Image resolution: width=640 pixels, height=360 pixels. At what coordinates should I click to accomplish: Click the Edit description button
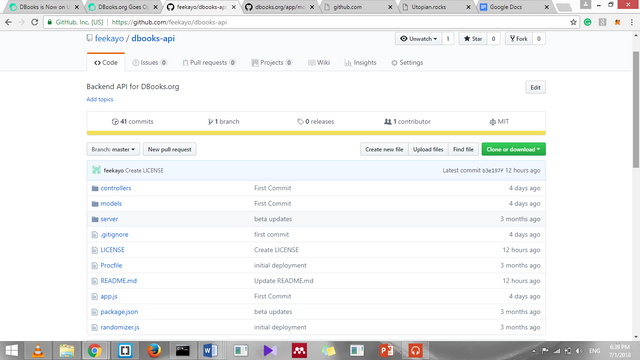tap(535, 87)
